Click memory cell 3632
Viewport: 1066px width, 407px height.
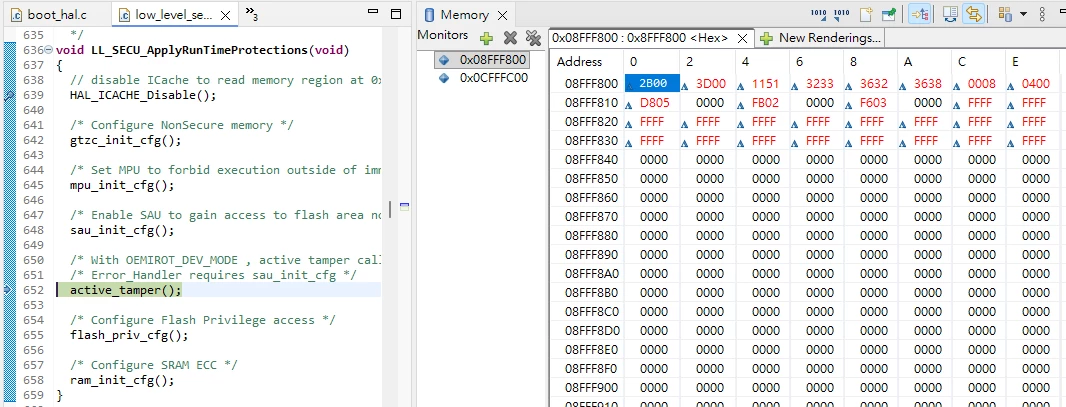click(872, 84)
